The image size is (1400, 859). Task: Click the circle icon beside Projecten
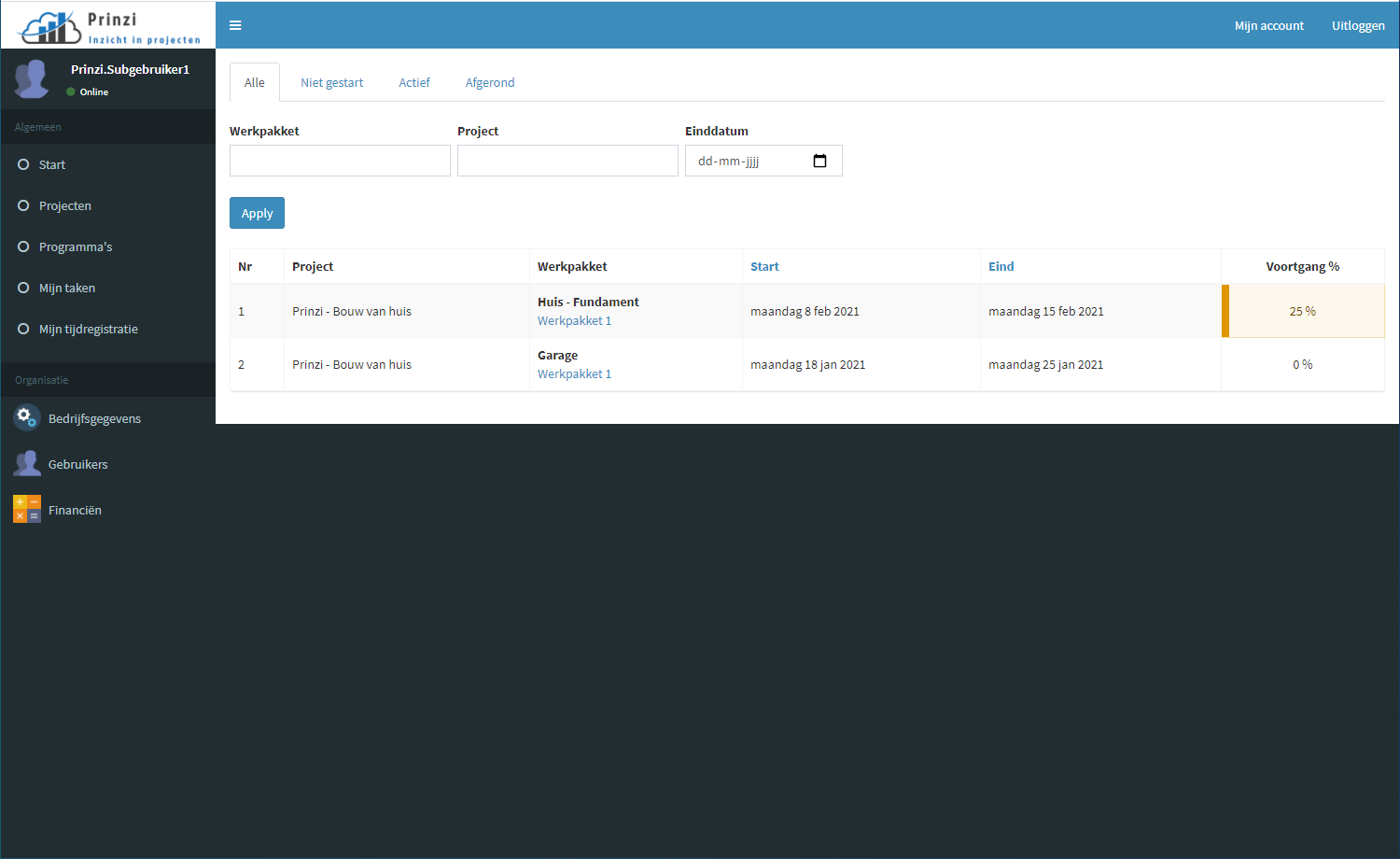coord(23,205)
